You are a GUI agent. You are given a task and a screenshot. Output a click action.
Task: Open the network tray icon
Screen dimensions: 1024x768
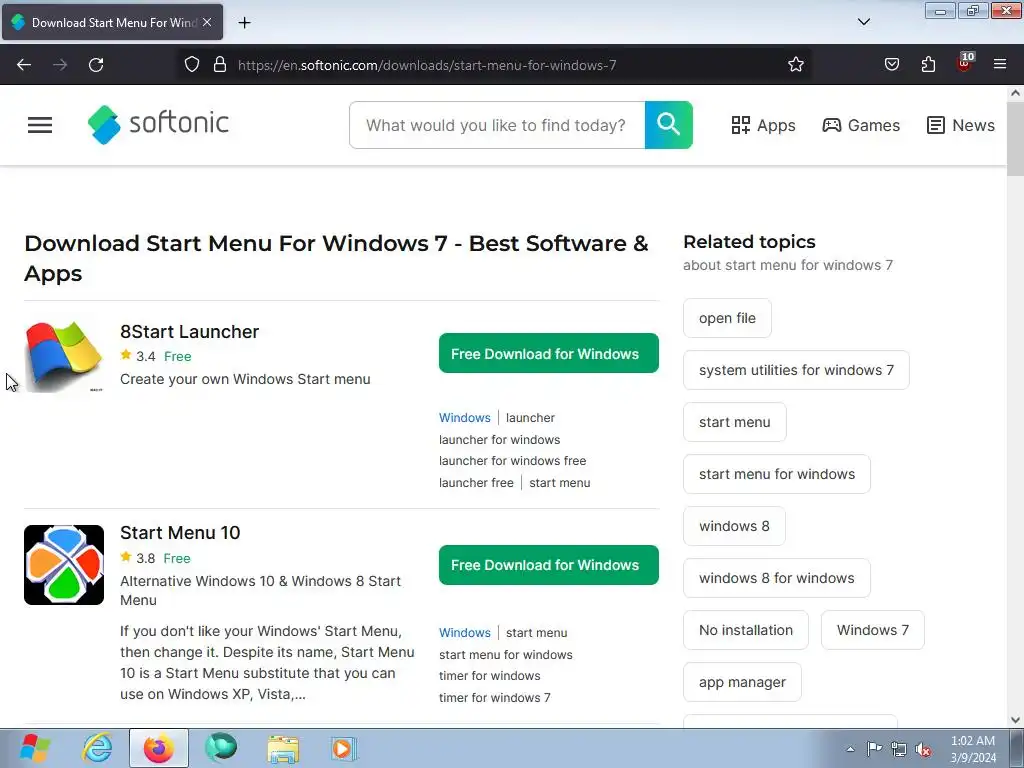tap(899, 749)
